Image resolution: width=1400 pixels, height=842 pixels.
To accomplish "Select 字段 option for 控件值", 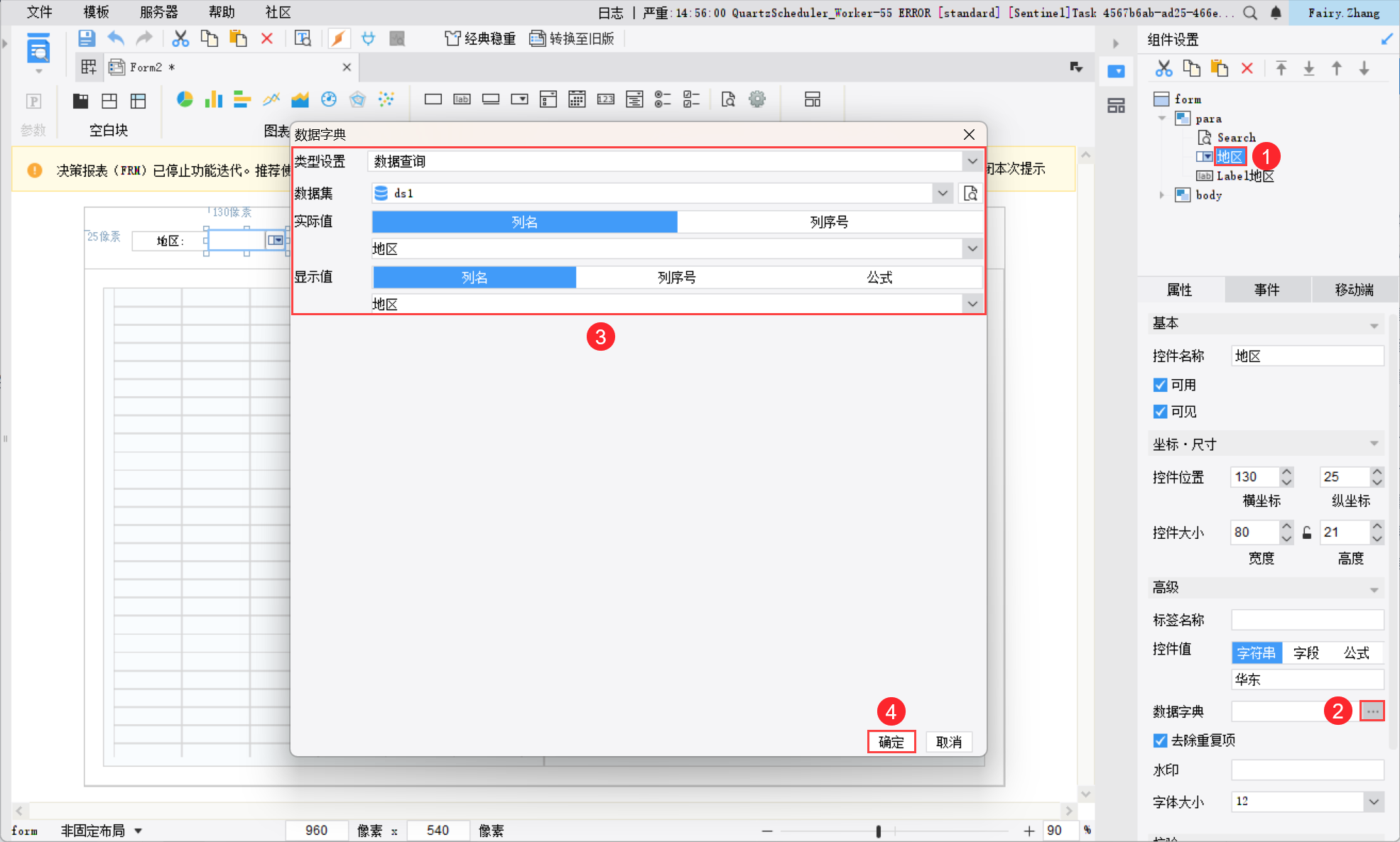I will point(1306,653).
